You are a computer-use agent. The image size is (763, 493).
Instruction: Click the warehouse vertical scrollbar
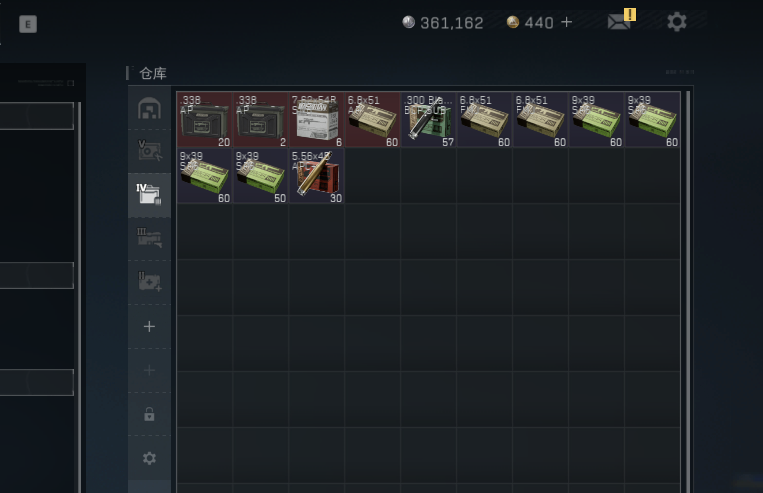coord(688,292)
